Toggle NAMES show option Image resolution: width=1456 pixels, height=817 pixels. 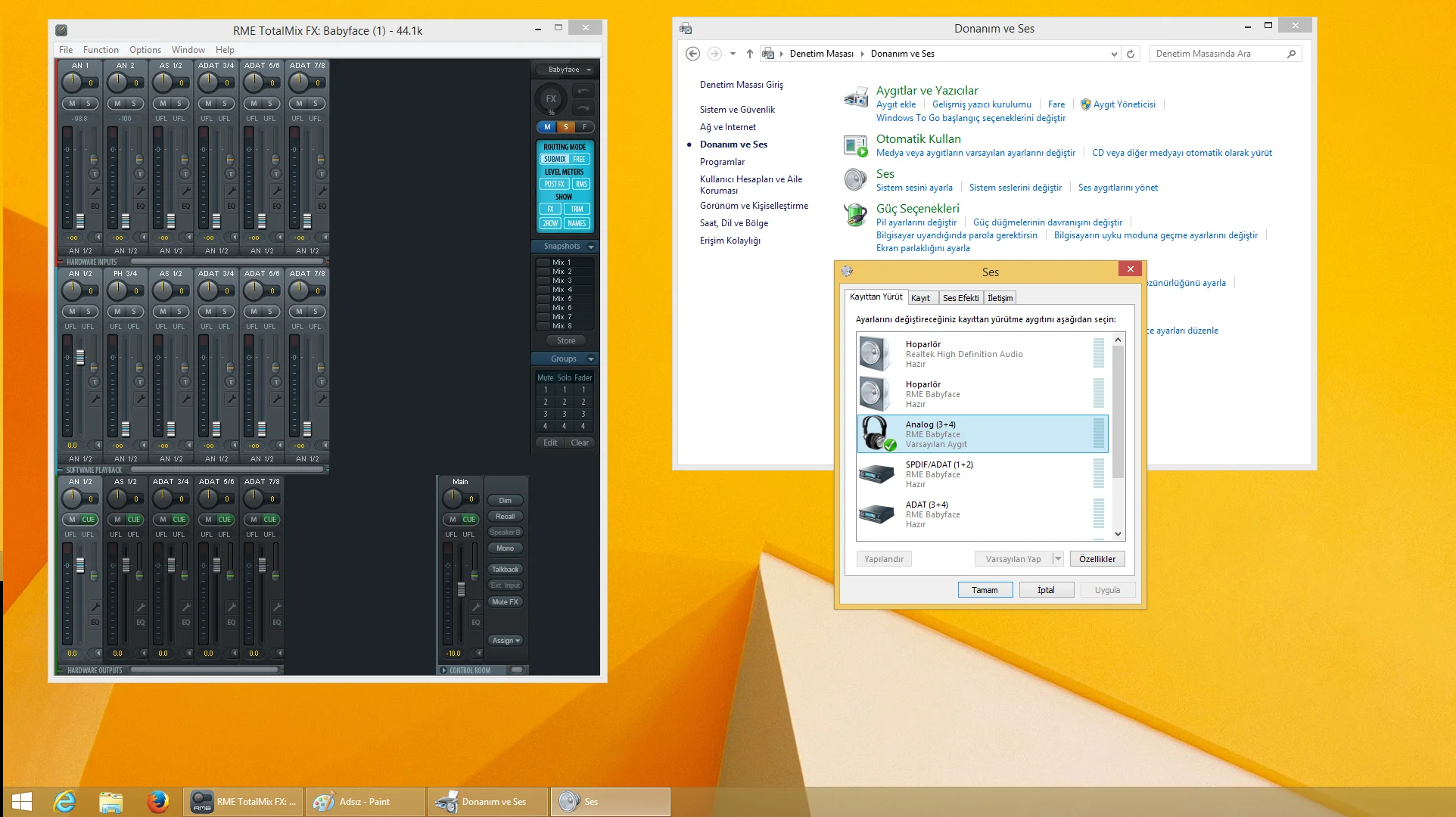point(577,223)
